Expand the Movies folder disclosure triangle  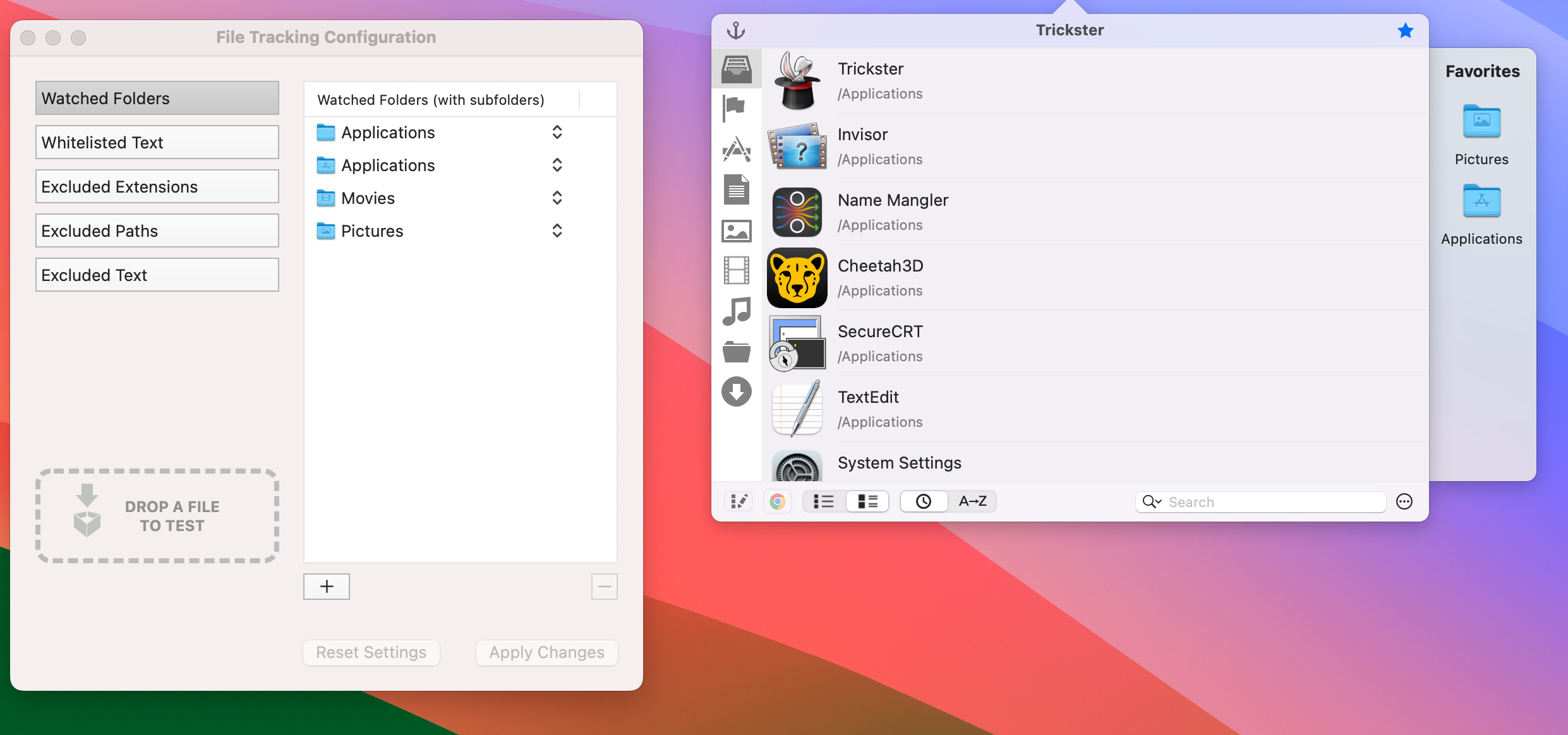557,198
